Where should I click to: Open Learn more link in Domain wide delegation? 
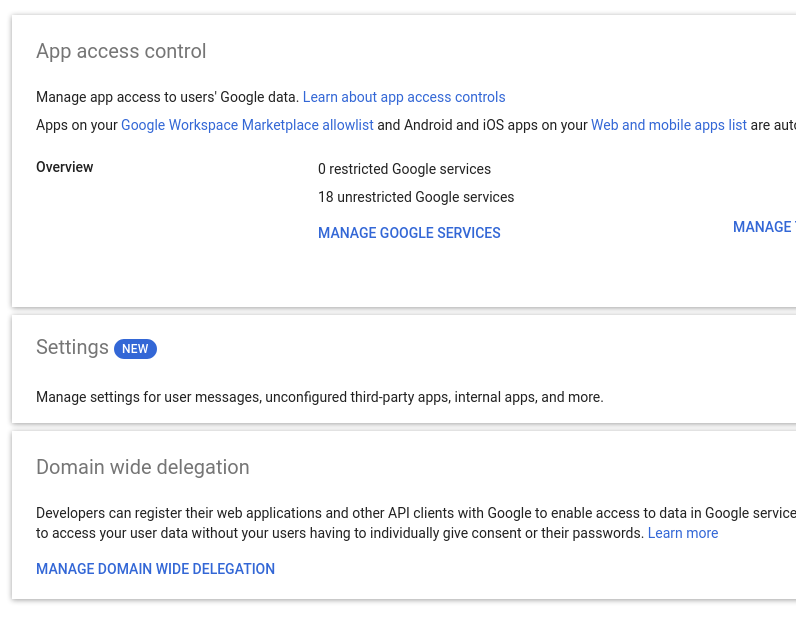click(682, 533)
